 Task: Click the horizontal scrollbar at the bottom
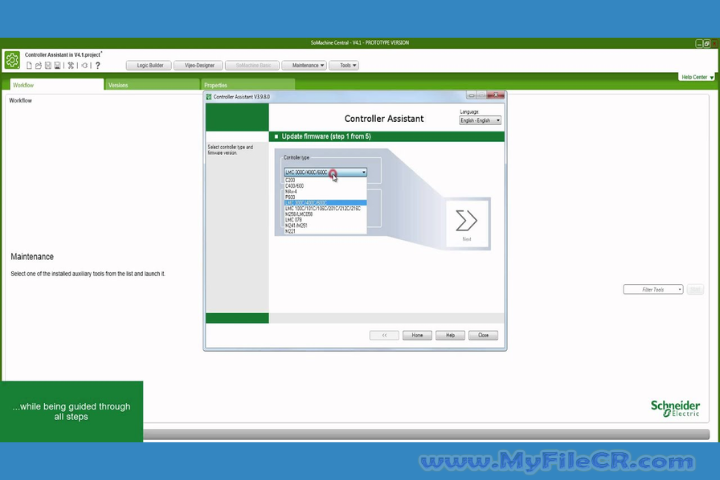point(426,435)
